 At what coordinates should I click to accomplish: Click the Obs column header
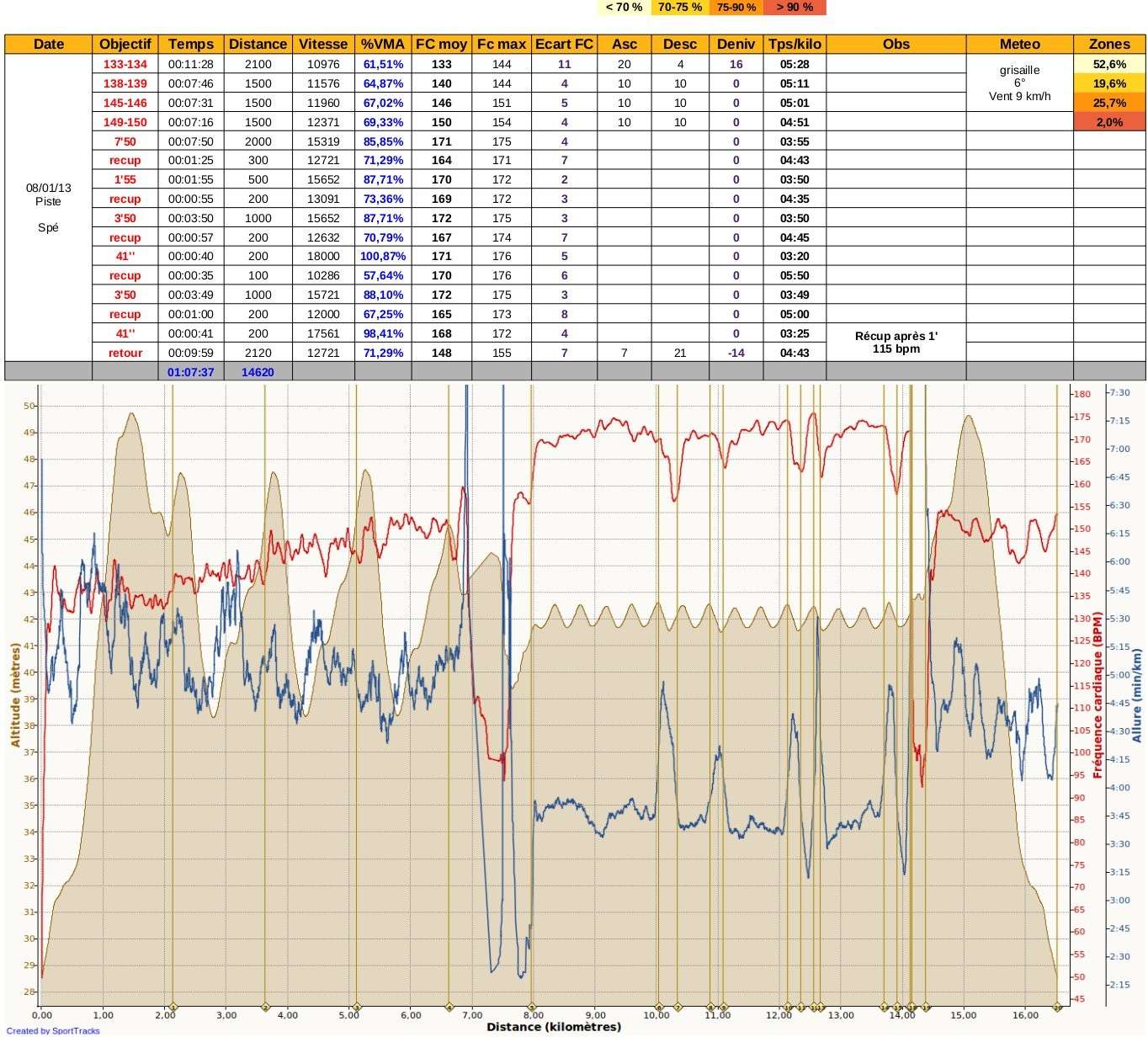pyautogui.click(x=896, y=44)
